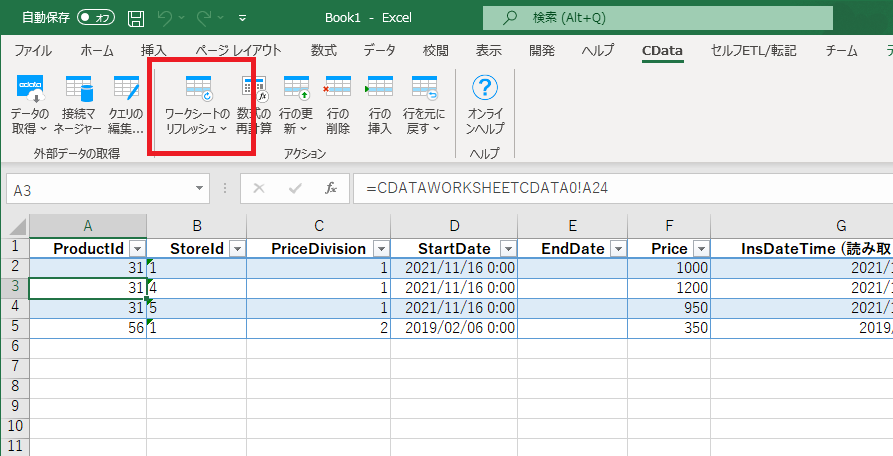Select column F header
Image resolution: width=893 pixels, height=456 pixels.
(x=669, y=226)
